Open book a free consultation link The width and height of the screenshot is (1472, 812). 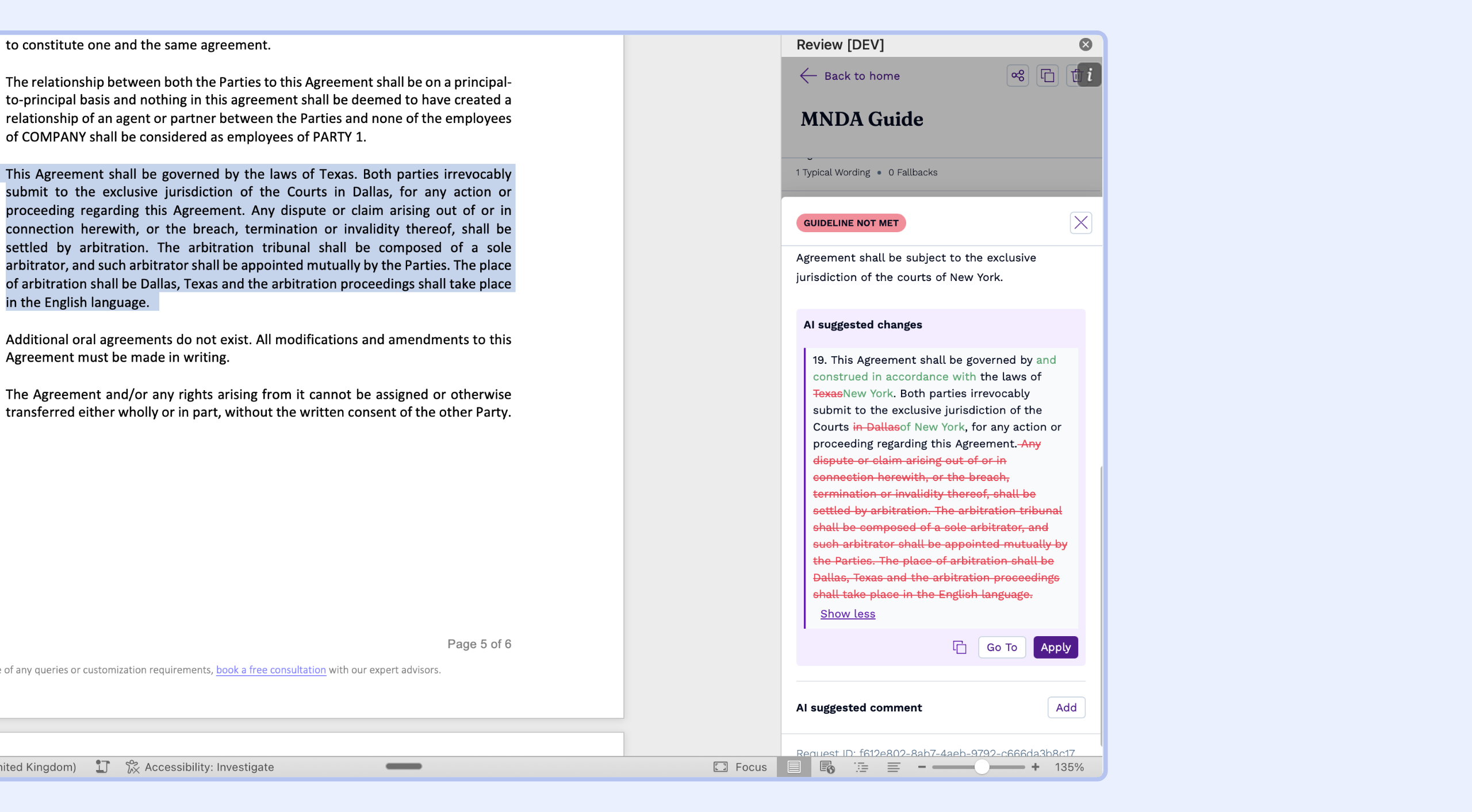click(x=271, y=669)
